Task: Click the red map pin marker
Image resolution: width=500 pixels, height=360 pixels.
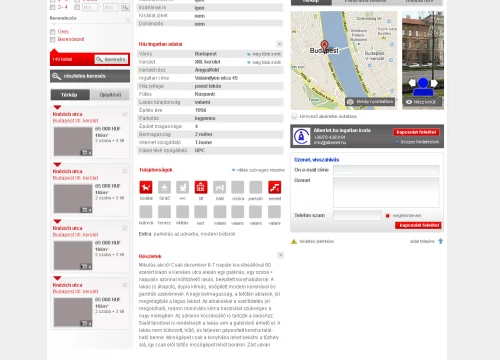Action: [324, 46]
